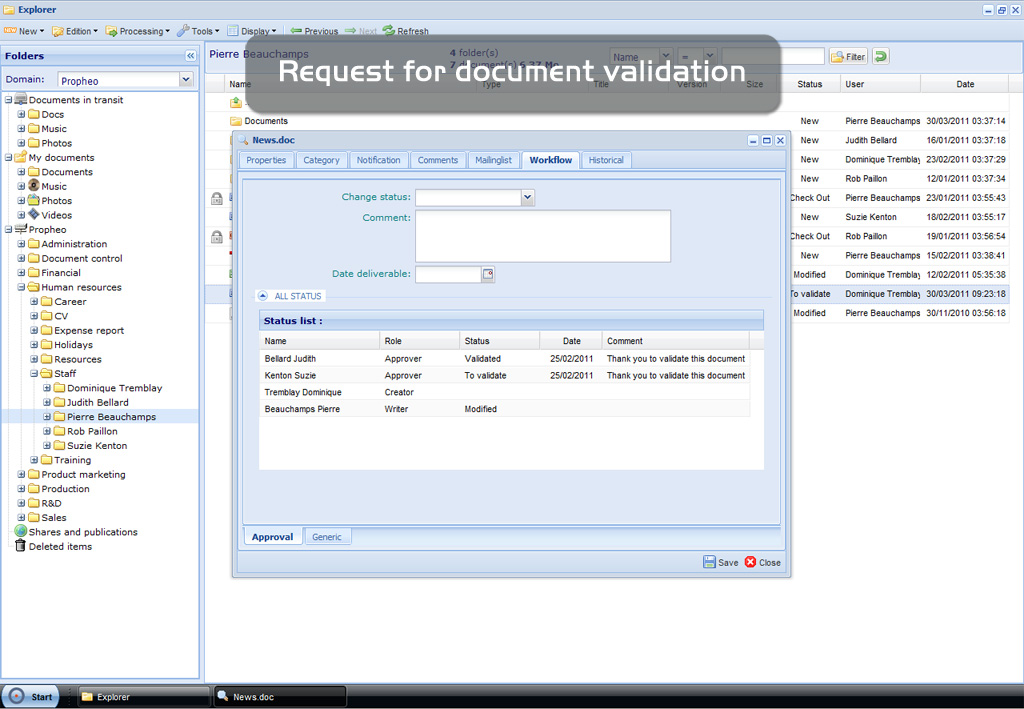
Task: Collapse the ALL STATUS section
Action: pos(262,296)
